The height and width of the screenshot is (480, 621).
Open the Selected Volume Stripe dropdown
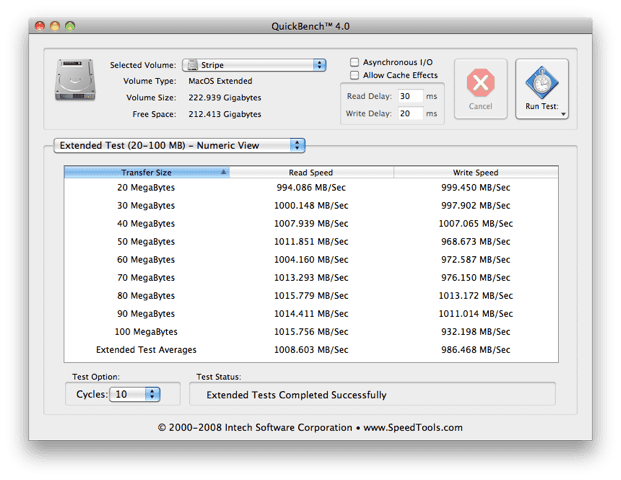(254, 65)
